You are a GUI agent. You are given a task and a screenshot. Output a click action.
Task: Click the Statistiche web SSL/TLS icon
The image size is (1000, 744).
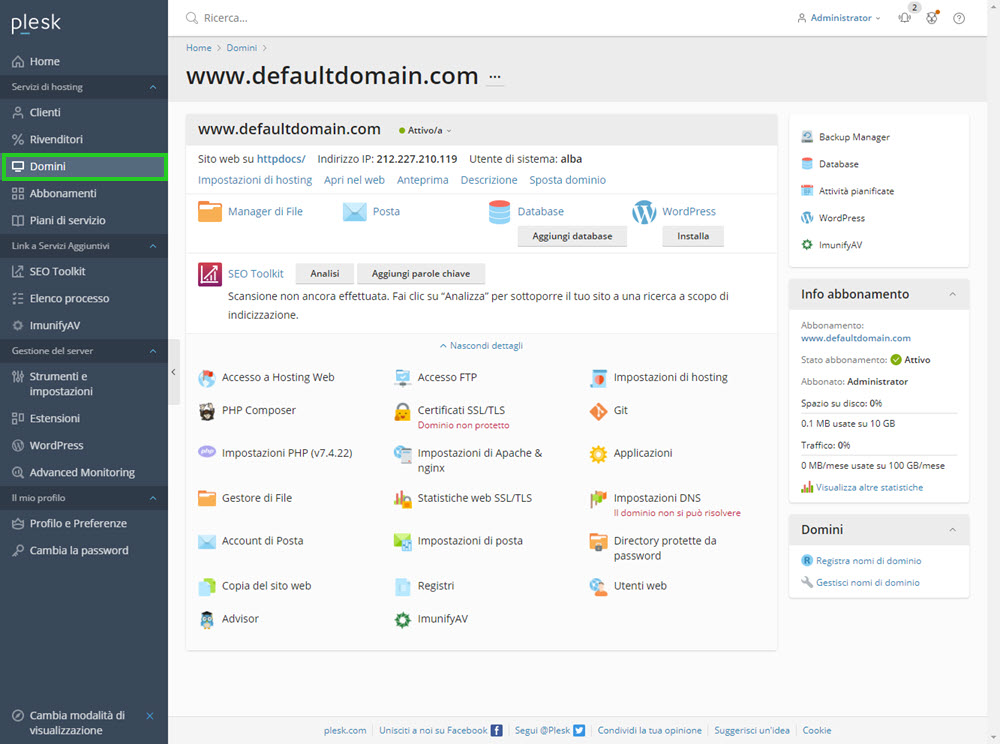pos(402,499)
